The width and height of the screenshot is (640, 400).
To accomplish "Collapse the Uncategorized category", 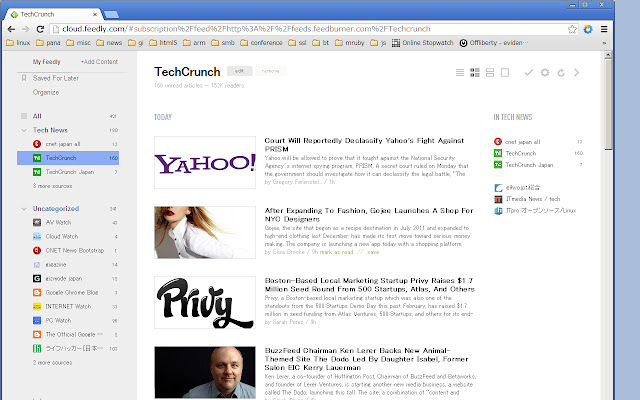I will tap(24, 209).
